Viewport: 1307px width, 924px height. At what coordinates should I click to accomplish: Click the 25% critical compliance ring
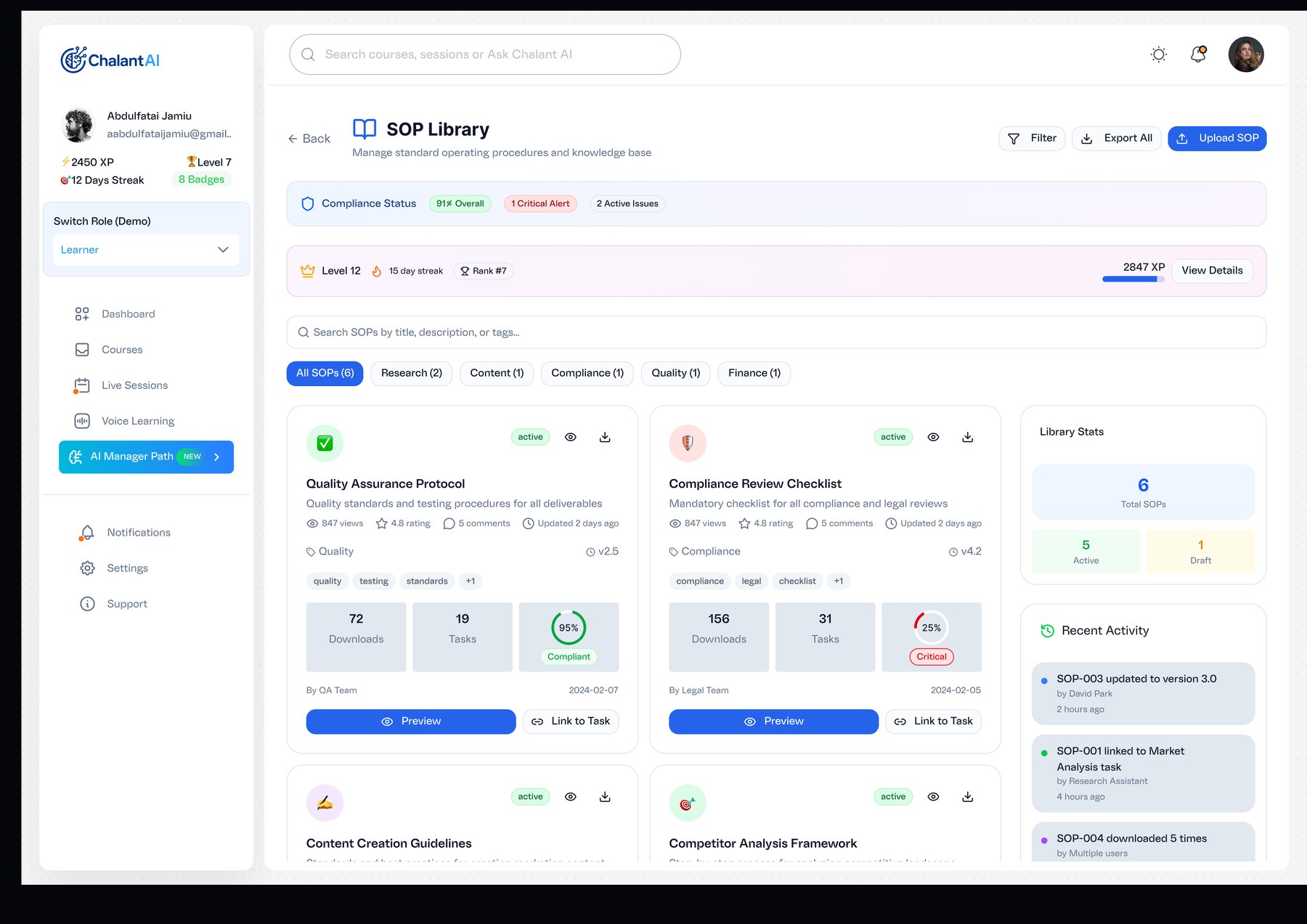pyautogui.click(x=932, y=628)
